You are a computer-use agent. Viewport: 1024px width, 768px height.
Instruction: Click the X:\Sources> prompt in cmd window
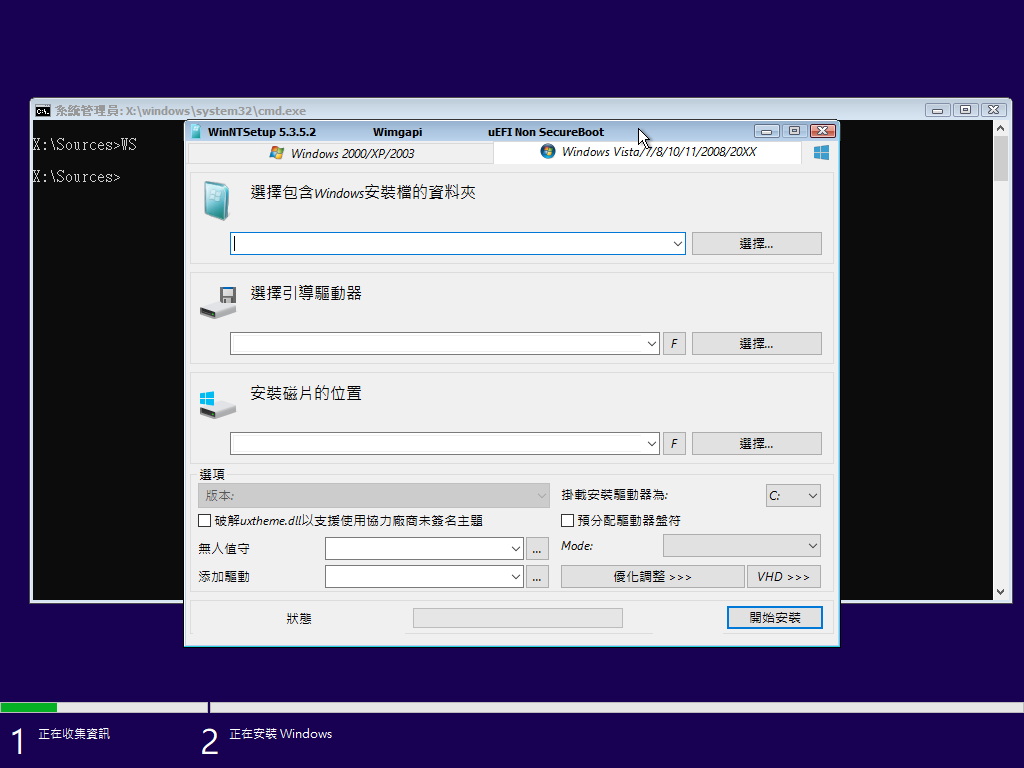pyautogui.click(x=77, y=177)
